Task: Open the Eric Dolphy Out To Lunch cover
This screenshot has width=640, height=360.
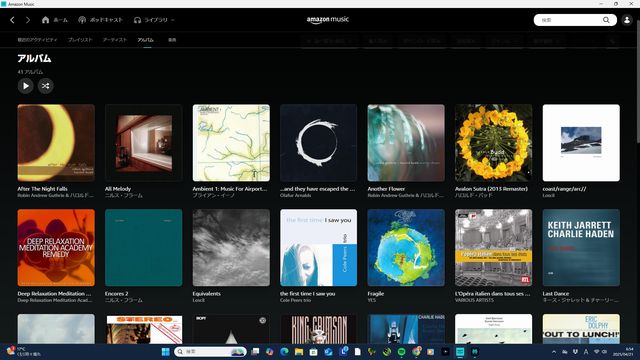Action: pyautogui.click(x=581, y=329)
